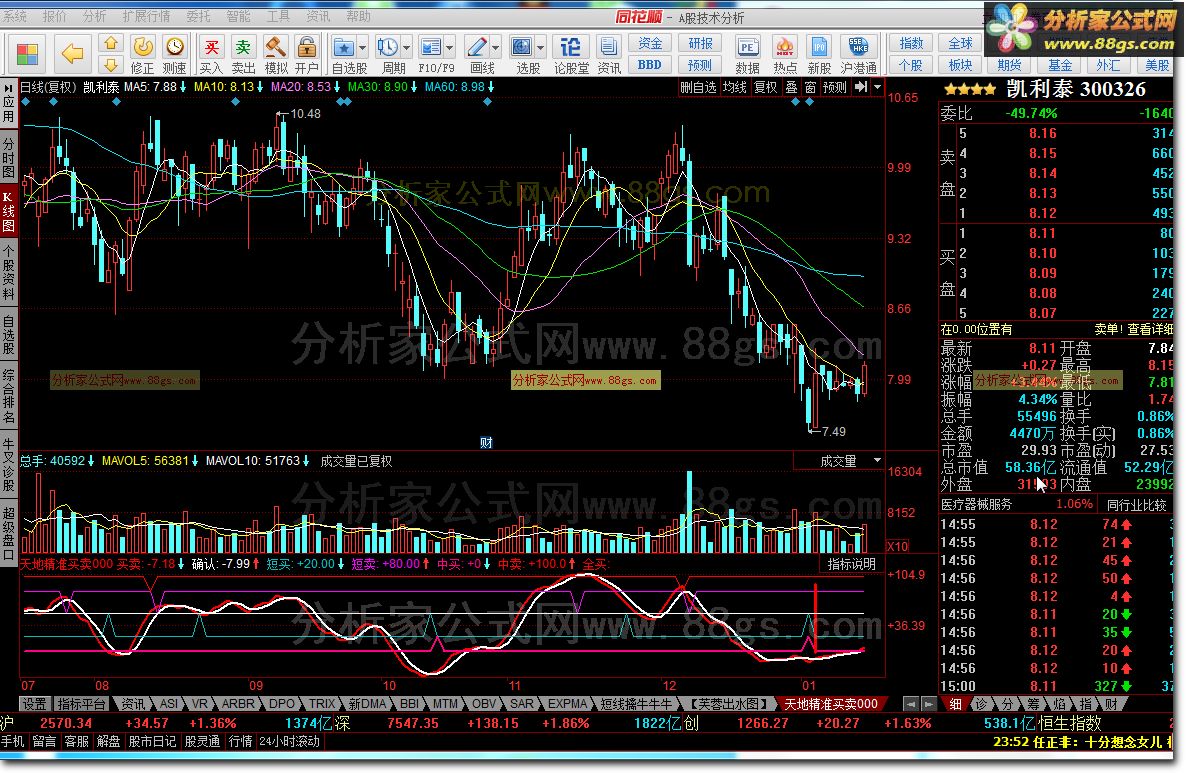Expand the 自选股 dropdown arrow
The image size is (1186, 773).
[x=362, y=48]
